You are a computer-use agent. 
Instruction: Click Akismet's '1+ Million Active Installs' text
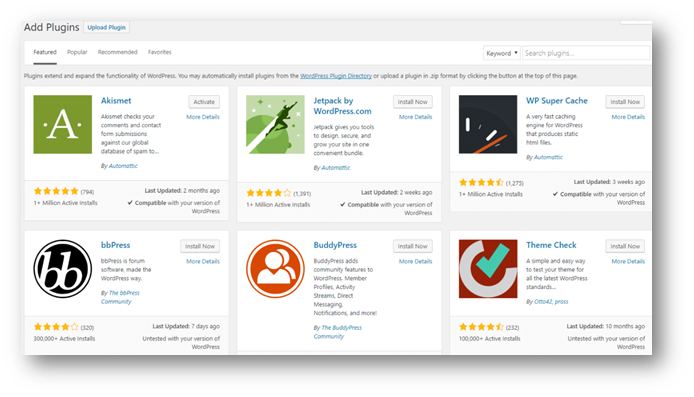tap(66, 203)
